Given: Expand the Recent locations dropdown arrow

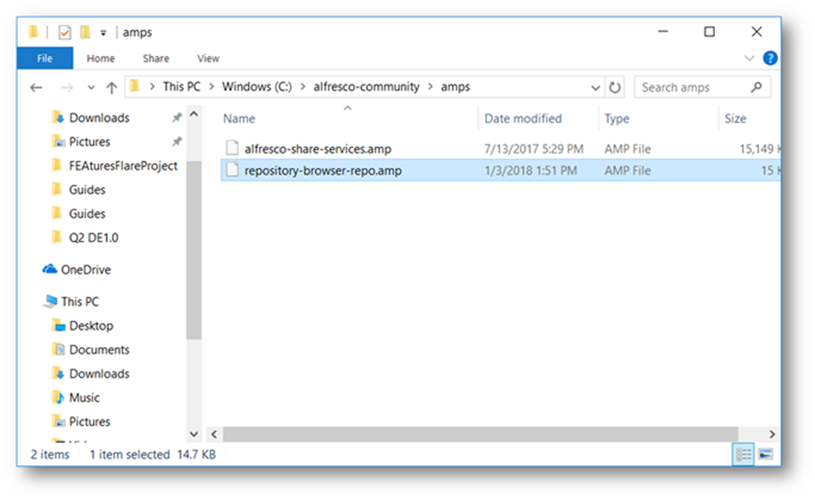Looking at the screenshot, I should (x=90, y=87).
